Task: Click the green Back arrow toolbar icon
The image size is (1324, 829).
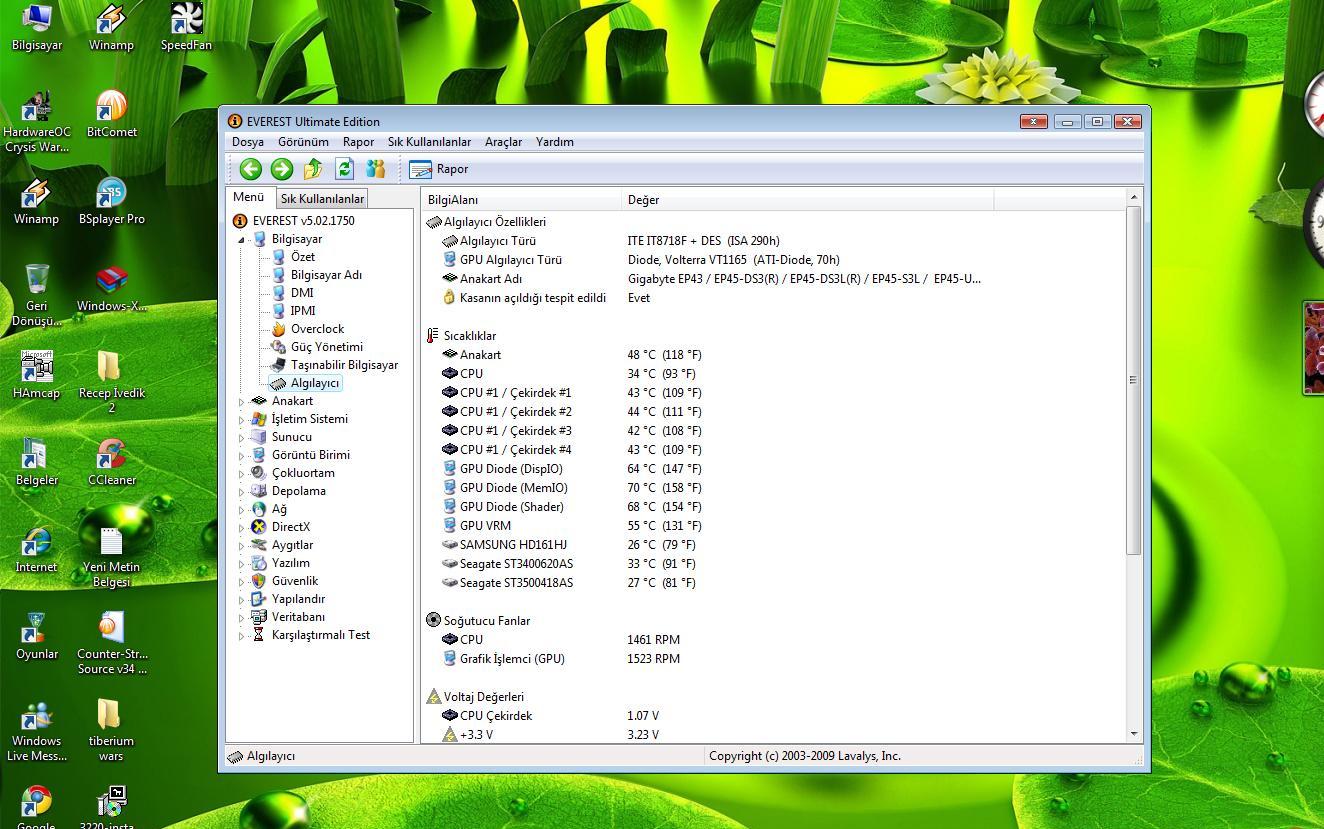Action: 250,169
